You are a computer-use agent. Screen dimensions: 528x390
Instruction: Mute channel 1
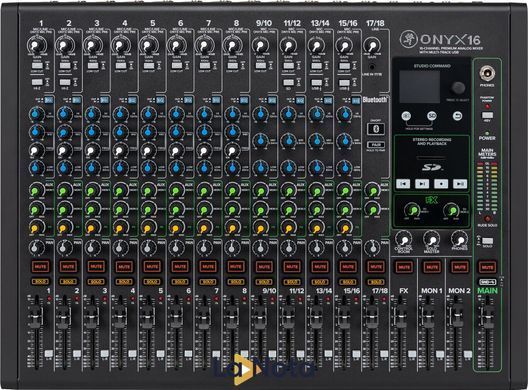(40, 266)
